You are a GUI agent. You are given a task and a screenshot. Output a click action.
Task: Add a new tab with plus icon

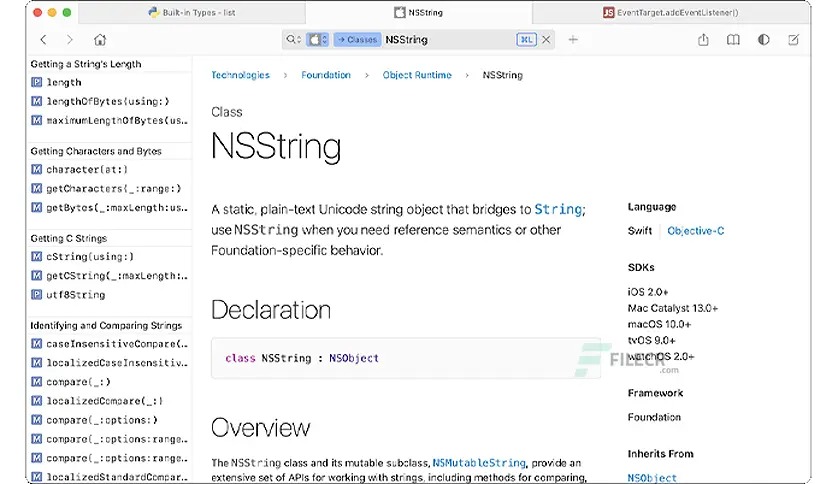click(x=573, y=40)
